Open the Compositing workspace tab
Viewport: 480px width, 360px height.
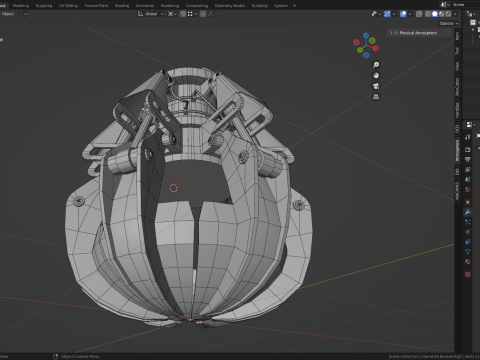click(197, 6)
